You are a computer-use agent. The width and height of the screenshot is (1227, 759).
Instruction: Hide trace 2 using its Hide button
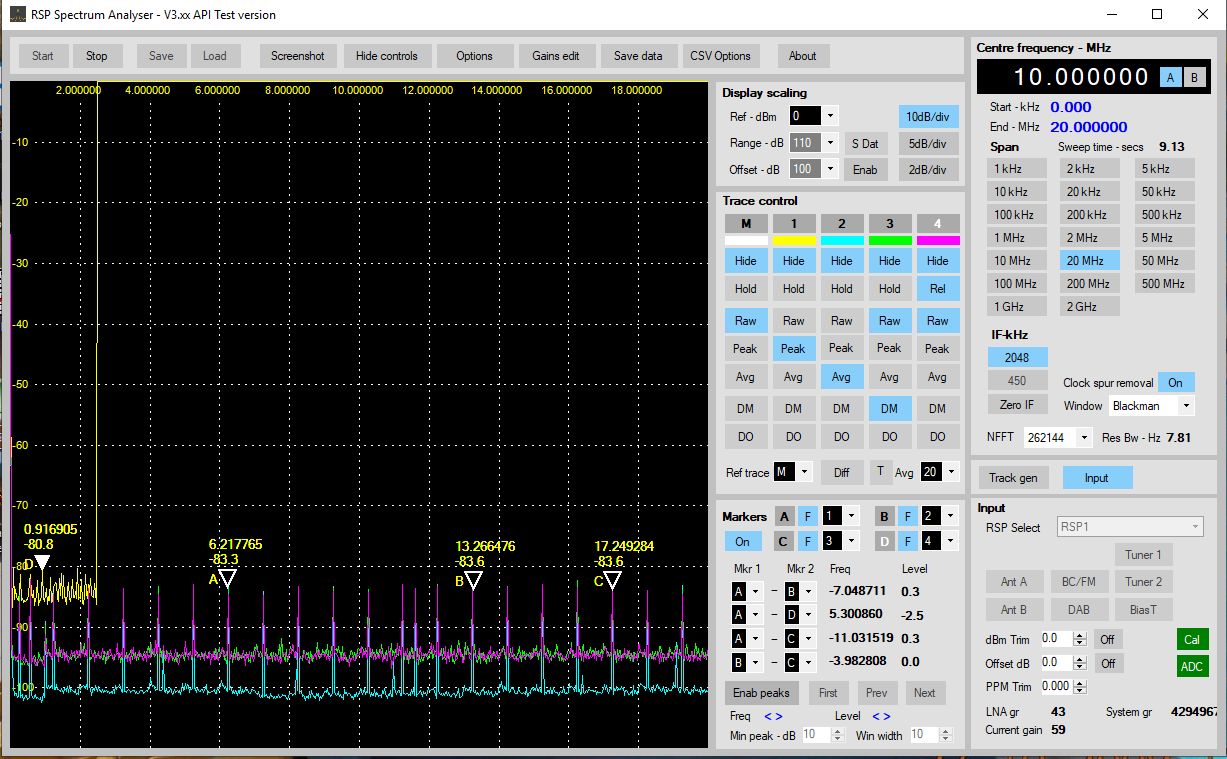point(841,261)
